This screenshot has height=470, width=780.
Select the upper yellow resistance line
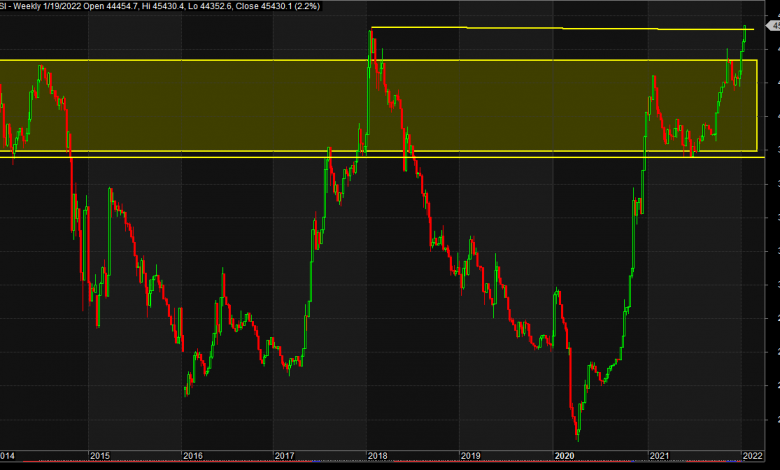560,28
